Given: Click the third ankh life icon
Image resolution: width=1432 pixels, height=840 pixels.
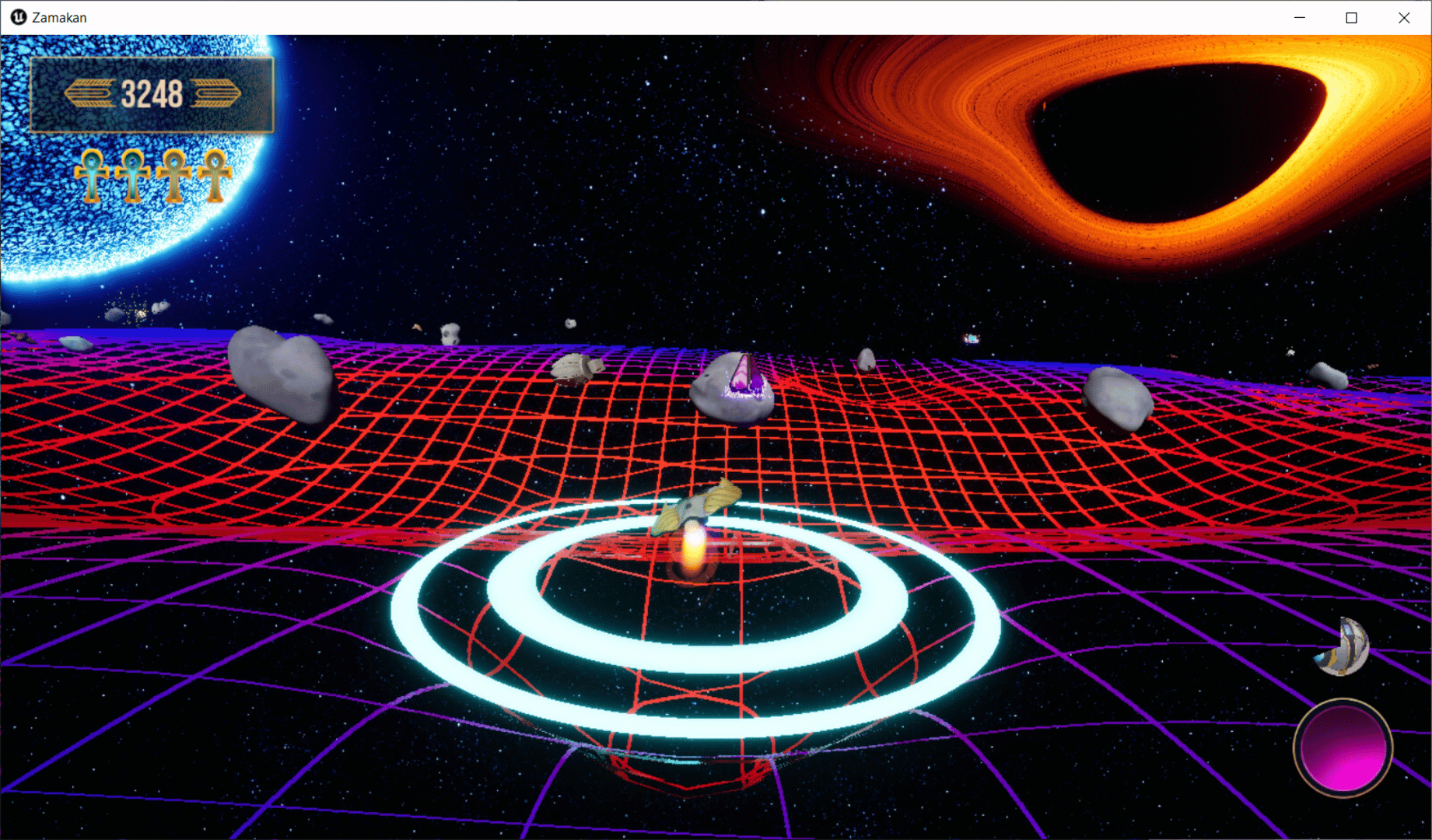Looking at the screenshot, I should click(x=173, y=176).
